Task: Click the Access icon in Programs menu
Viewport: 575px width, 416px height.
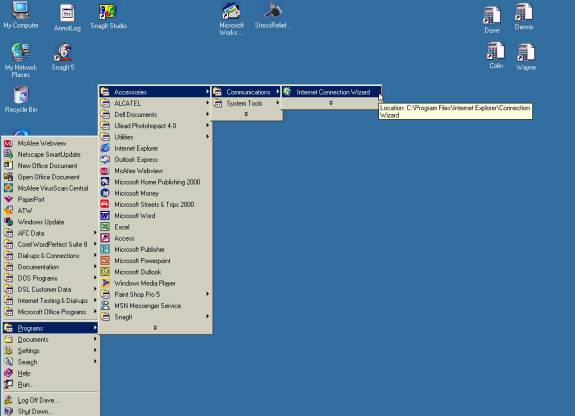Action: click(105, 238)
